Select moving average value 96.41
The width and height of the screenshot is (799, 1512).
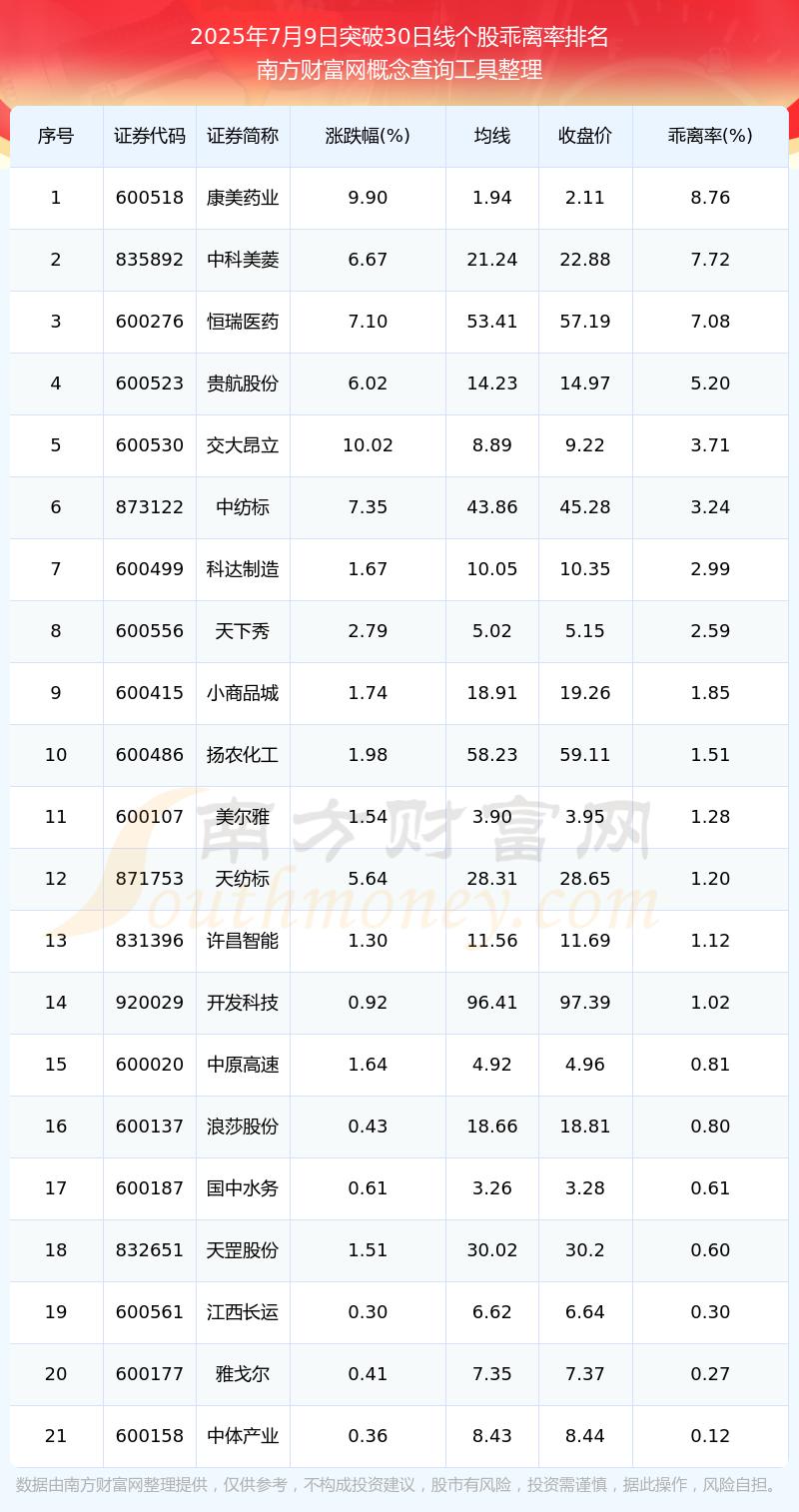[x=492, y=1003]
